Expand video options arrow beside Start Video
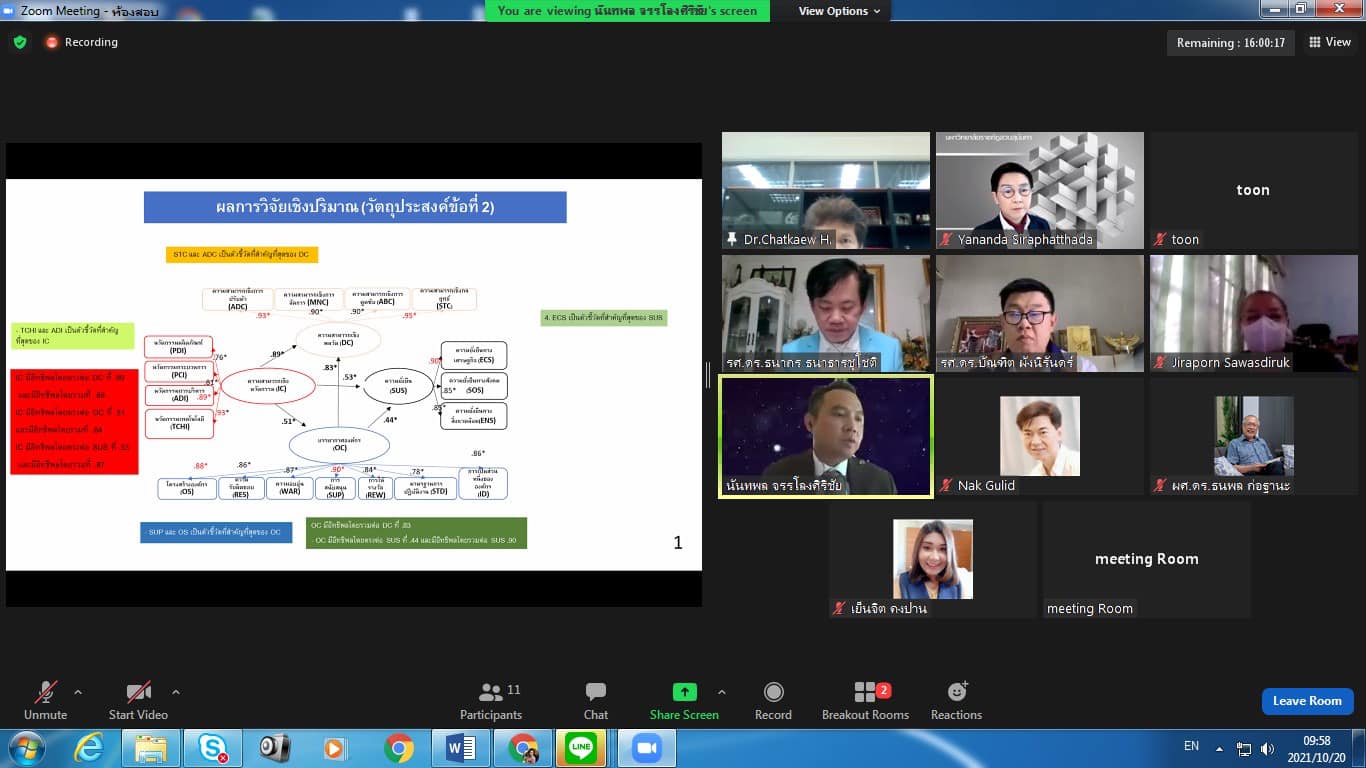The height and width of the screenshot is (768, 1366). click(x=176, y=692)
